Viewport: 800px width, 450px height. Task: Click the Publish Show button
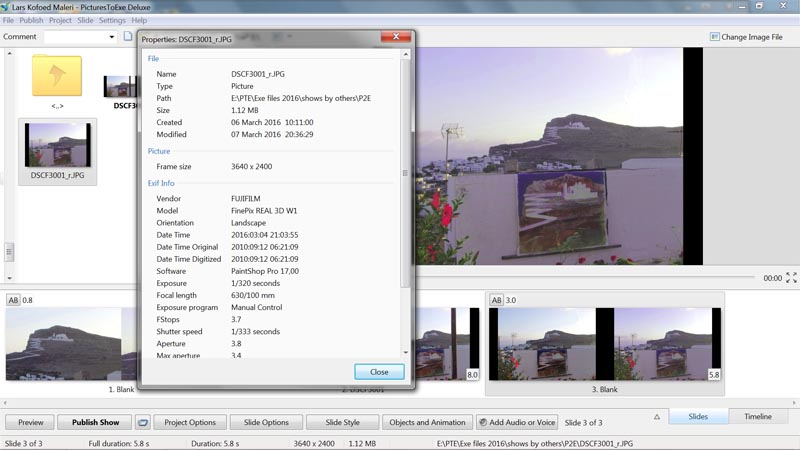(95, 422)
